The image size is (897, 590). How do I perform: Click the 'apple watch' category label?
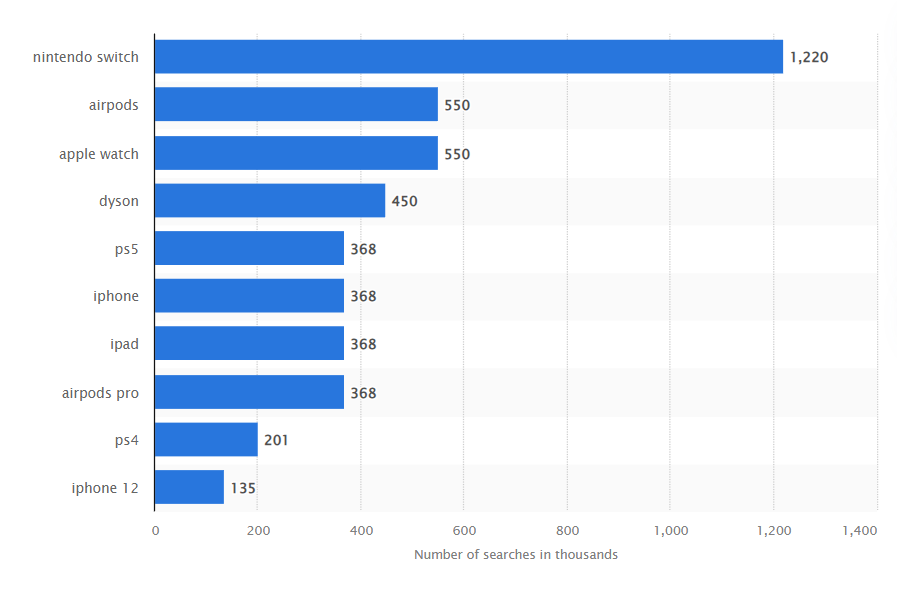pos(98,155)
